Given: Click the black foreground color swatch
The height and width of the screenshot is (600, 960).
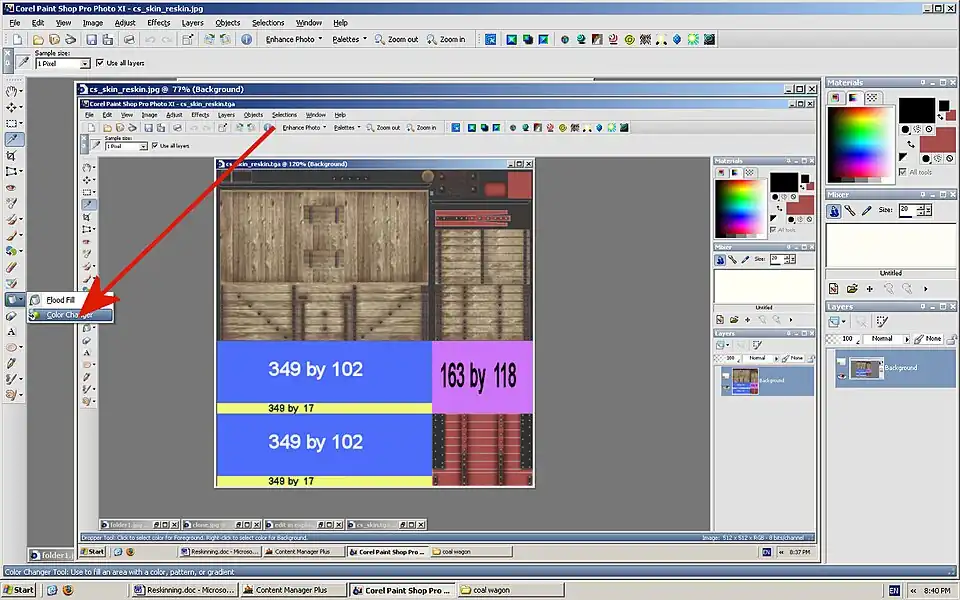Looking at the screenshot, I should 915,110.
